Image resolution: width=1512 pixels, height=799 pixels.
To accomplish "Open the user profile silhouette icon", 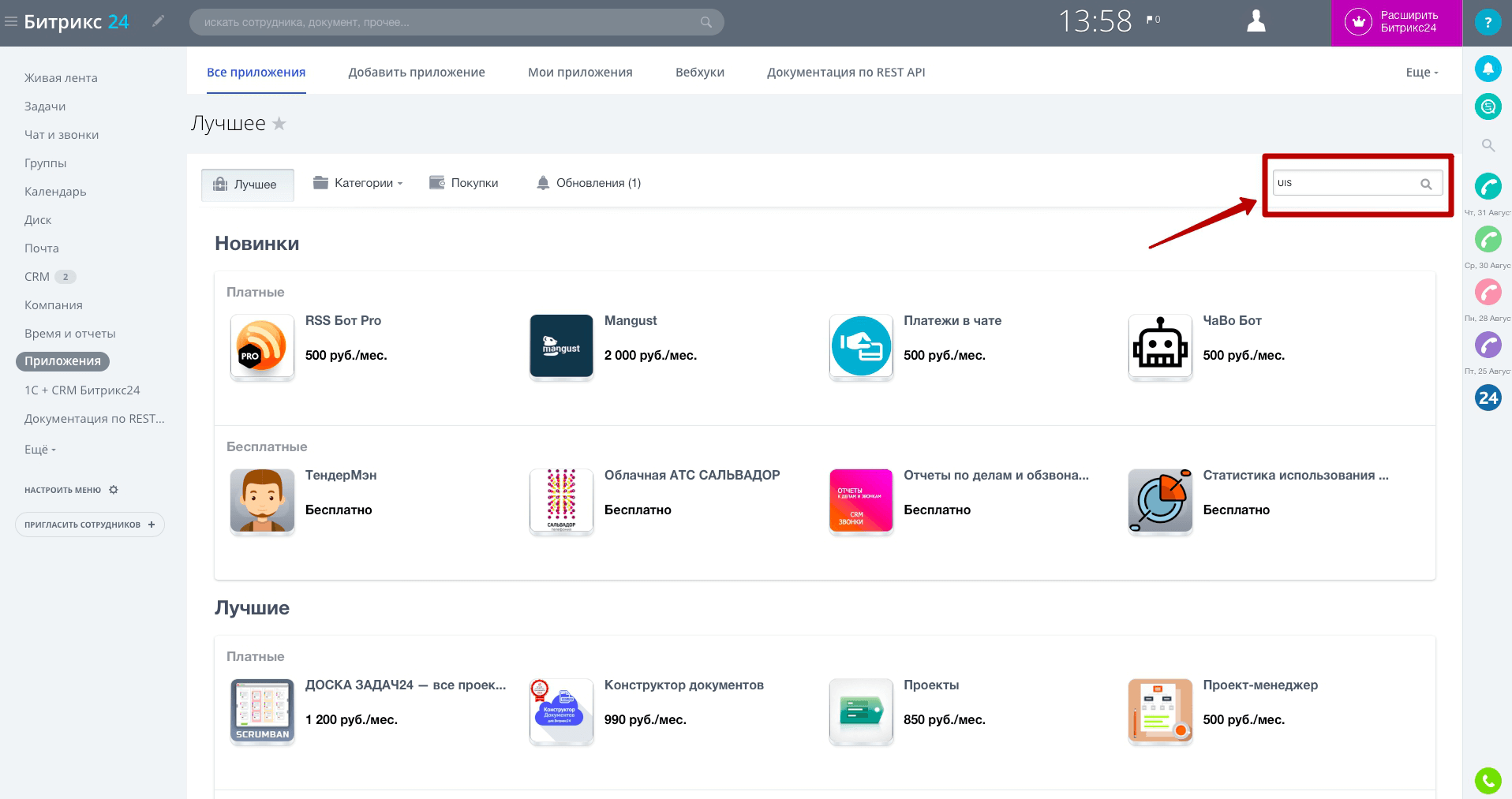I will 1256,21.
